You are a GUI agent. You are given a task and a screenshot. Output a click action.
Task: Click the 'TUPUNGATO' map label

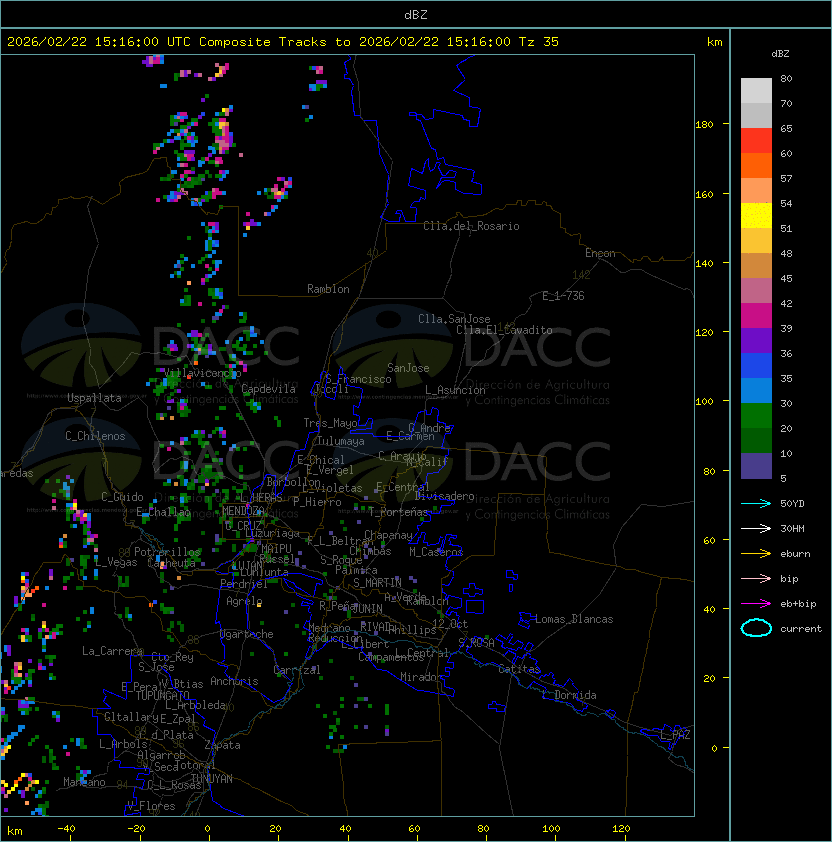click(162, 696)
